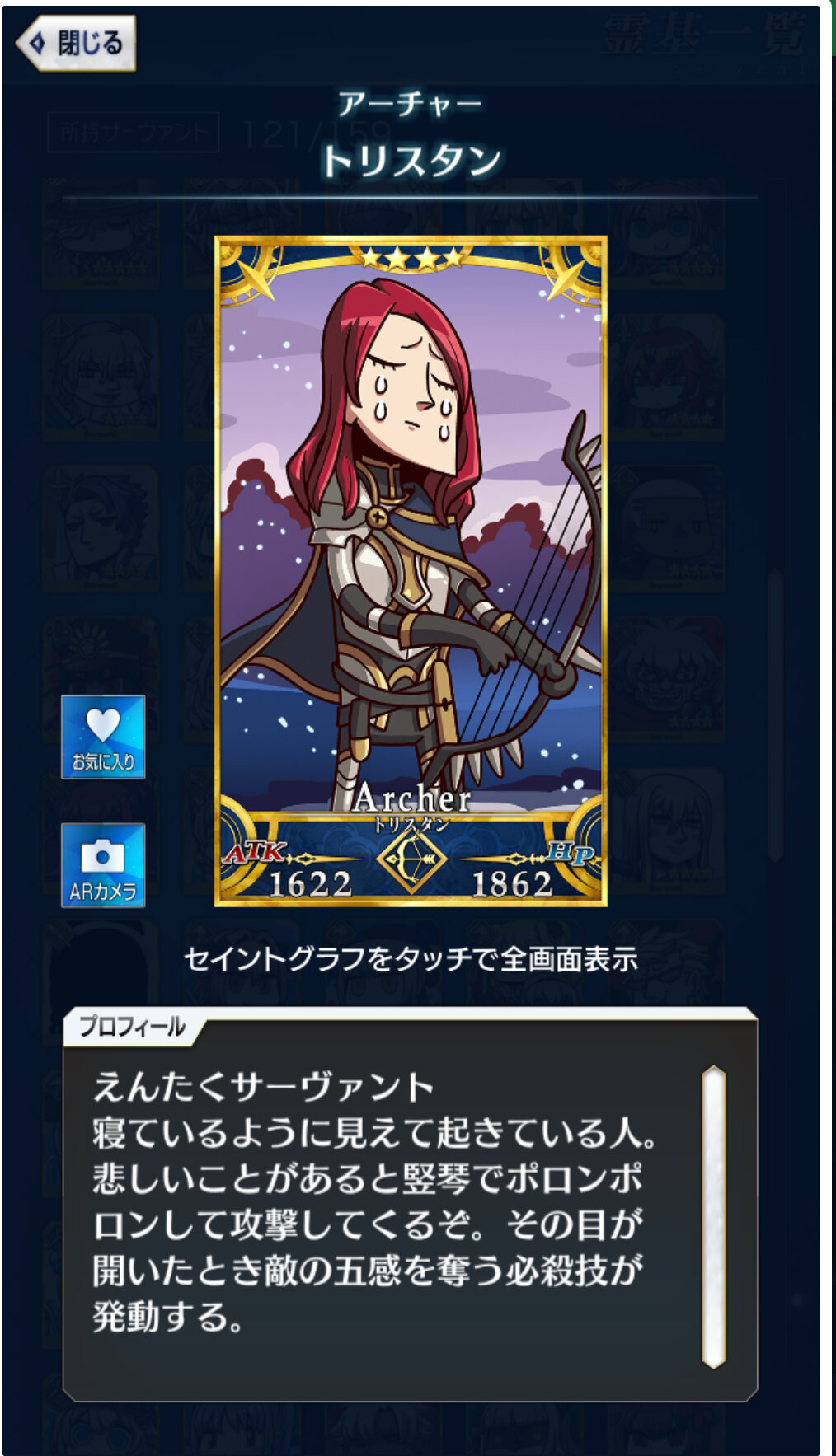Click the セイントグラフをタッチで全画面表示 hint text
The width and height of the screenshot is (836, 1456).
coord(411,959)
